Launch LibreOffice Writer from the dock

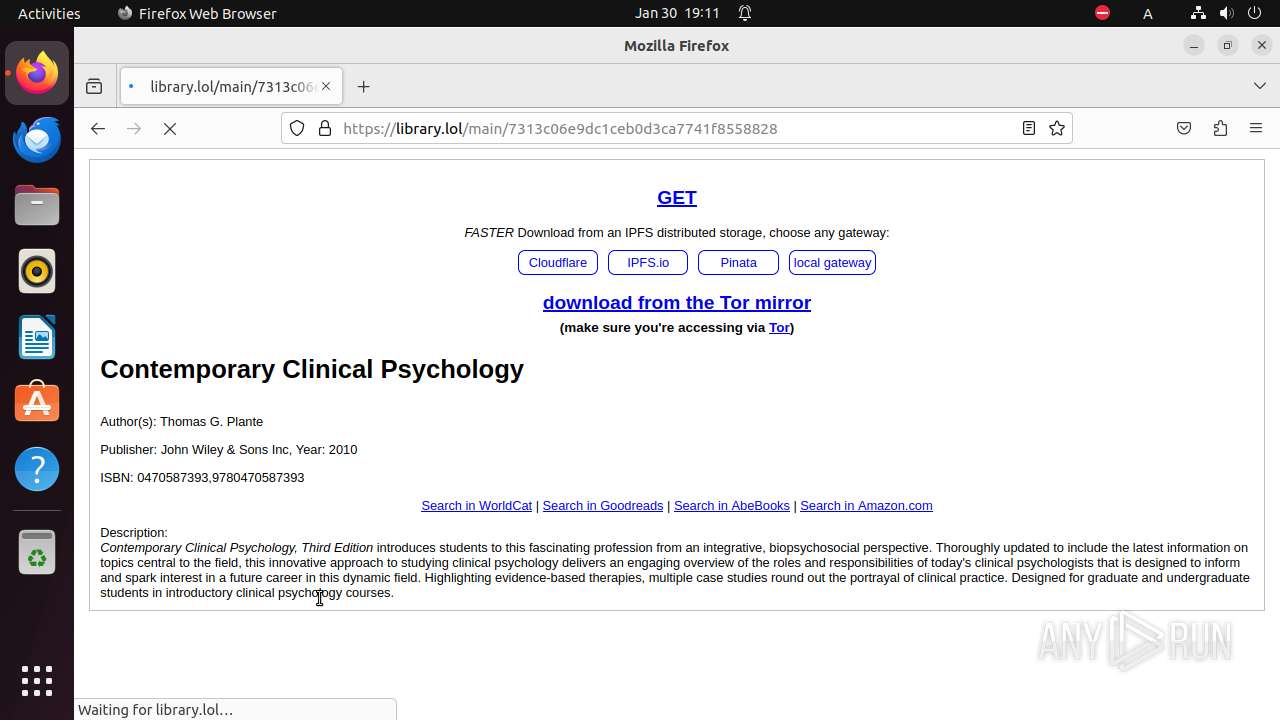[37, 337]
